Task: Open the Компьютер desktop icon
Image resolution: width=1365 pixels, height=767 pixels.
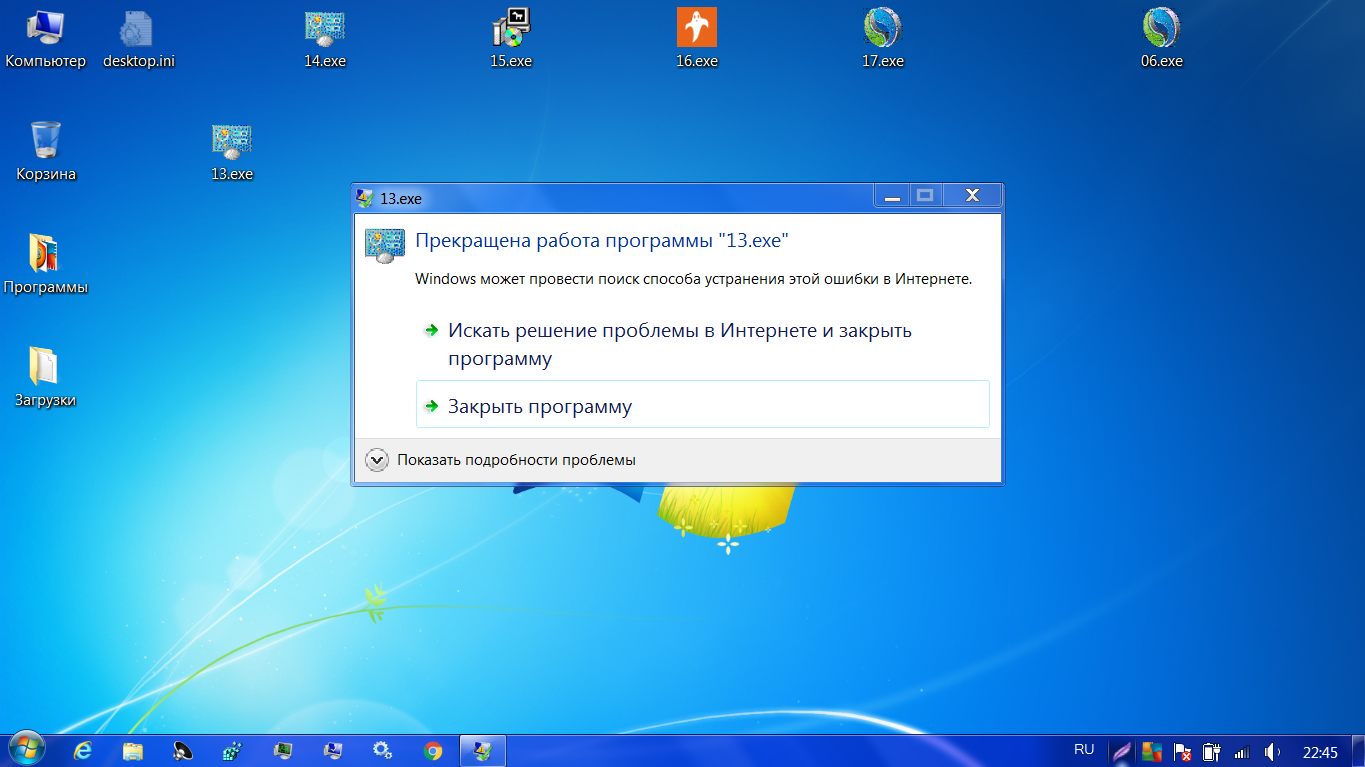Action: click(46, 39)
